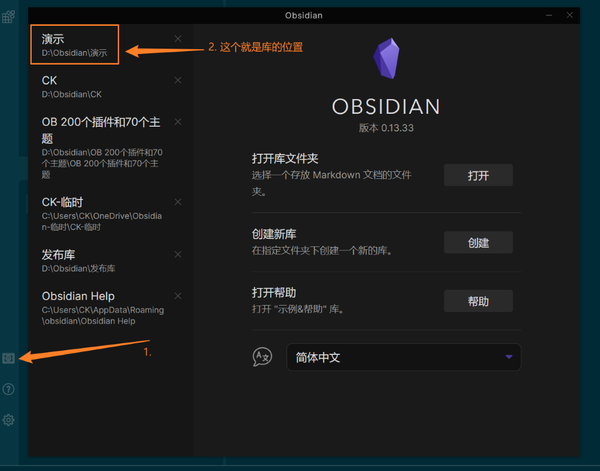Viewport: 600px width, 471px height.
Task: Click the 在指定文件夹下创建一个新的库 description
Action: (x=322, y=251)
